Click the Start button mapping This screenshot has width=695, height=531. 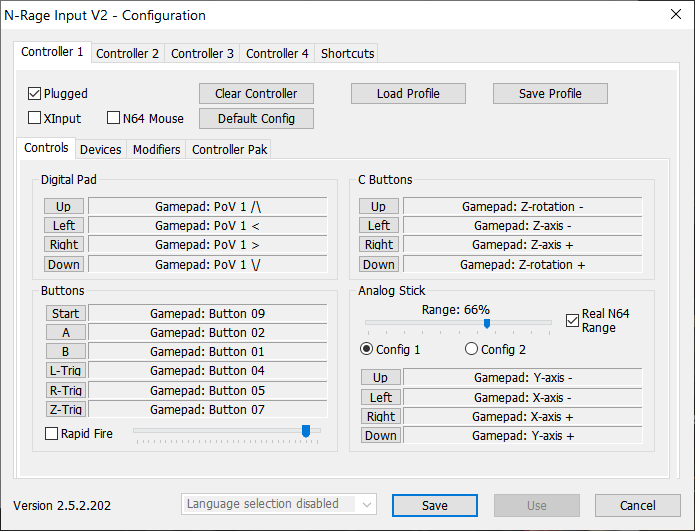click(65, 313)
